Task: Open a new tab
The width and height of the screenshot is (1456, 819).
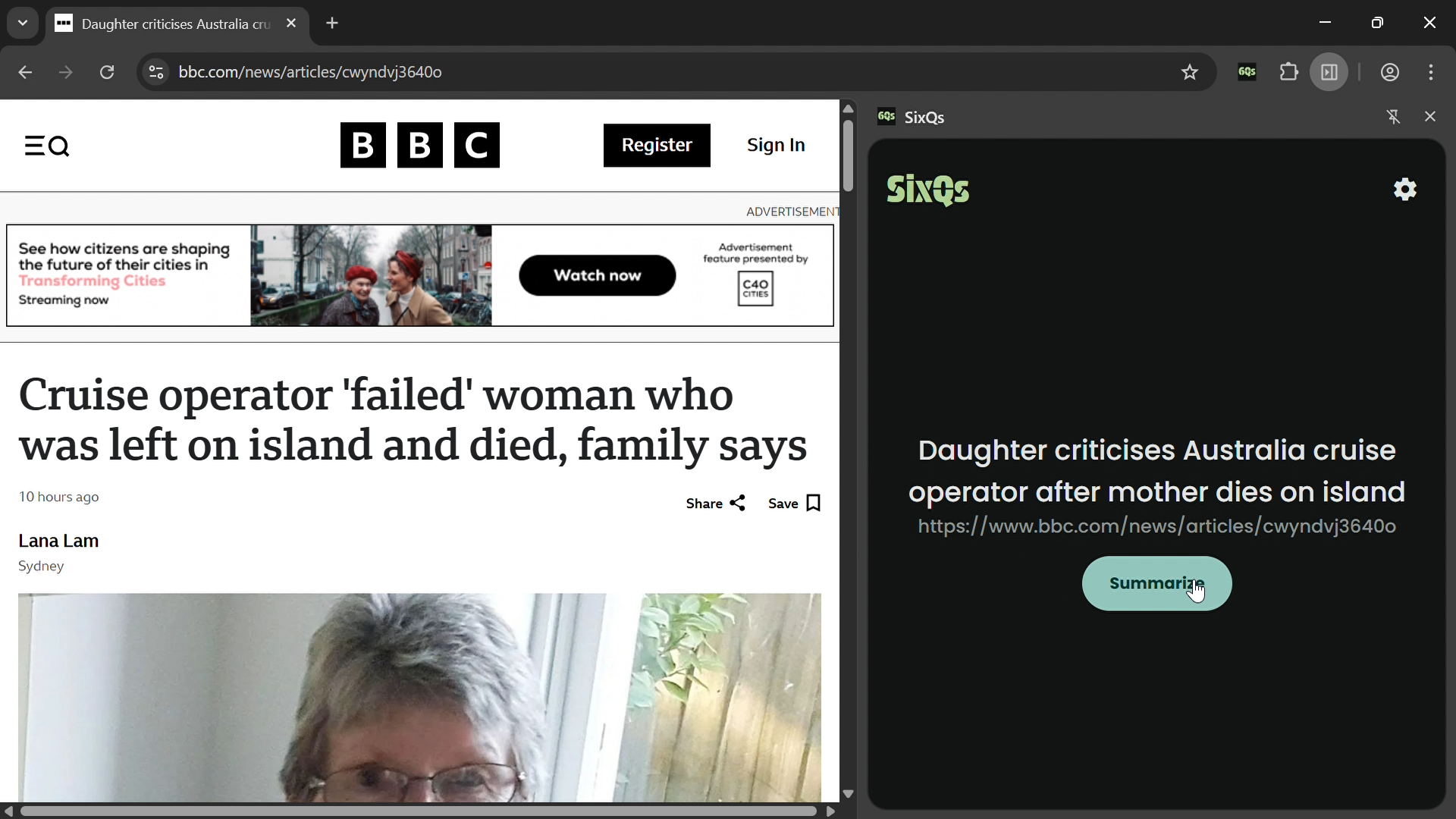Action: [332, 24]
